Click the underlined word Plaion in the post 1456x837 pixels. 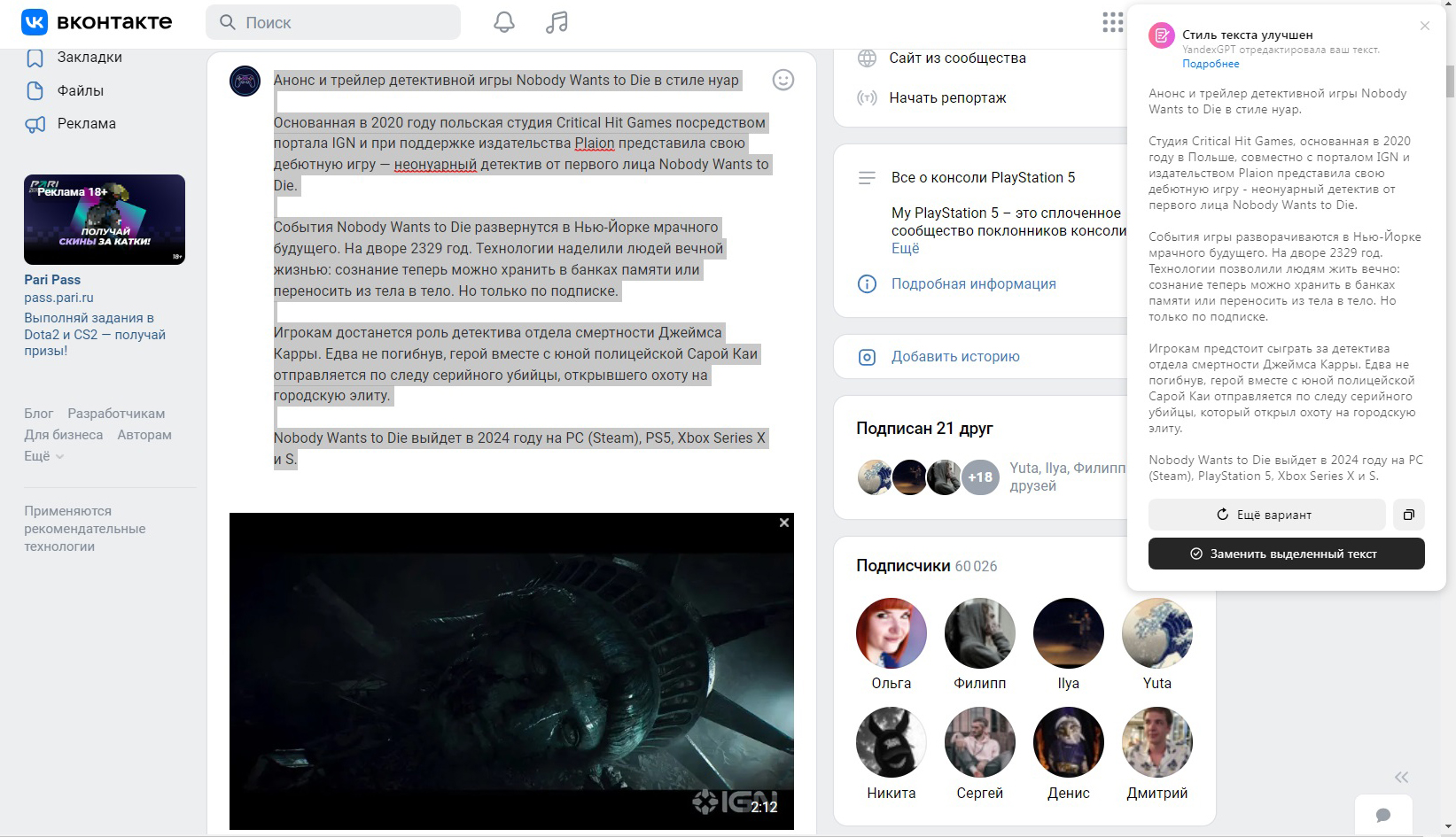tap(595, 143)
